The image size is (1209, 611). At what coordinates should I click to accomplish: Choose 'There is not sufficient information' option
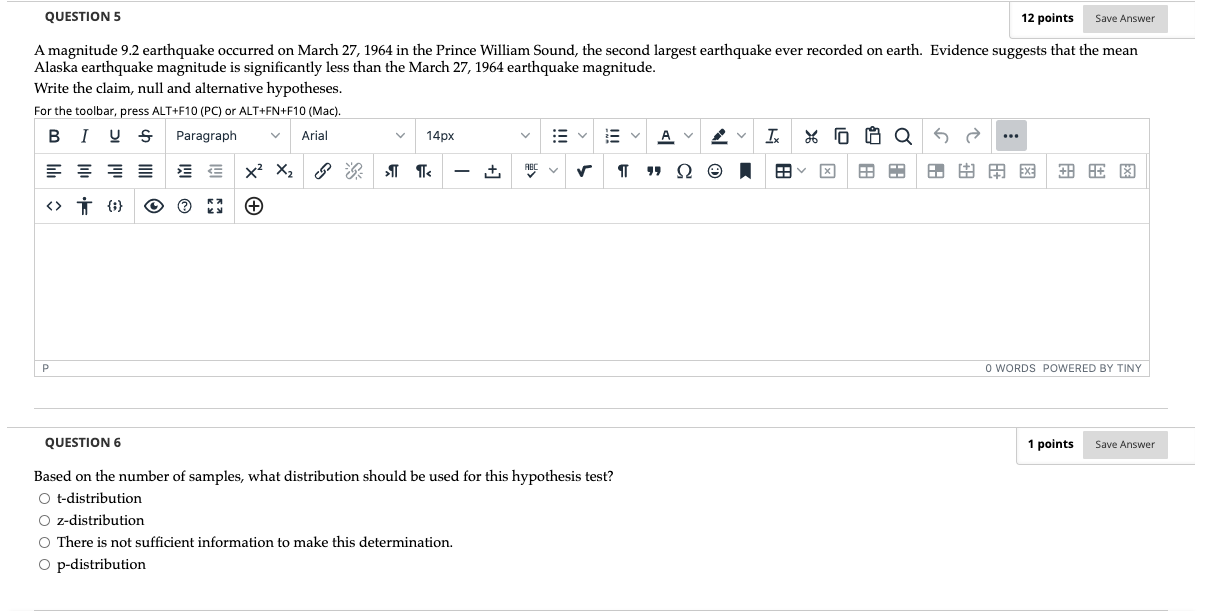44,542
